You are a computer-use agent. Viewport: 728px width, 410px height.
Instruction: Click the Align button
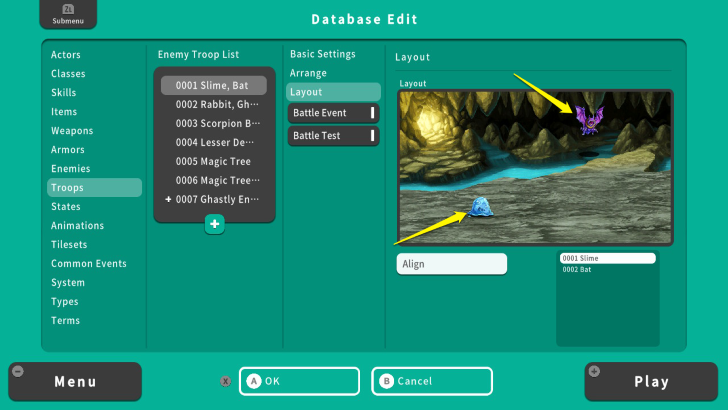[451, 264]
